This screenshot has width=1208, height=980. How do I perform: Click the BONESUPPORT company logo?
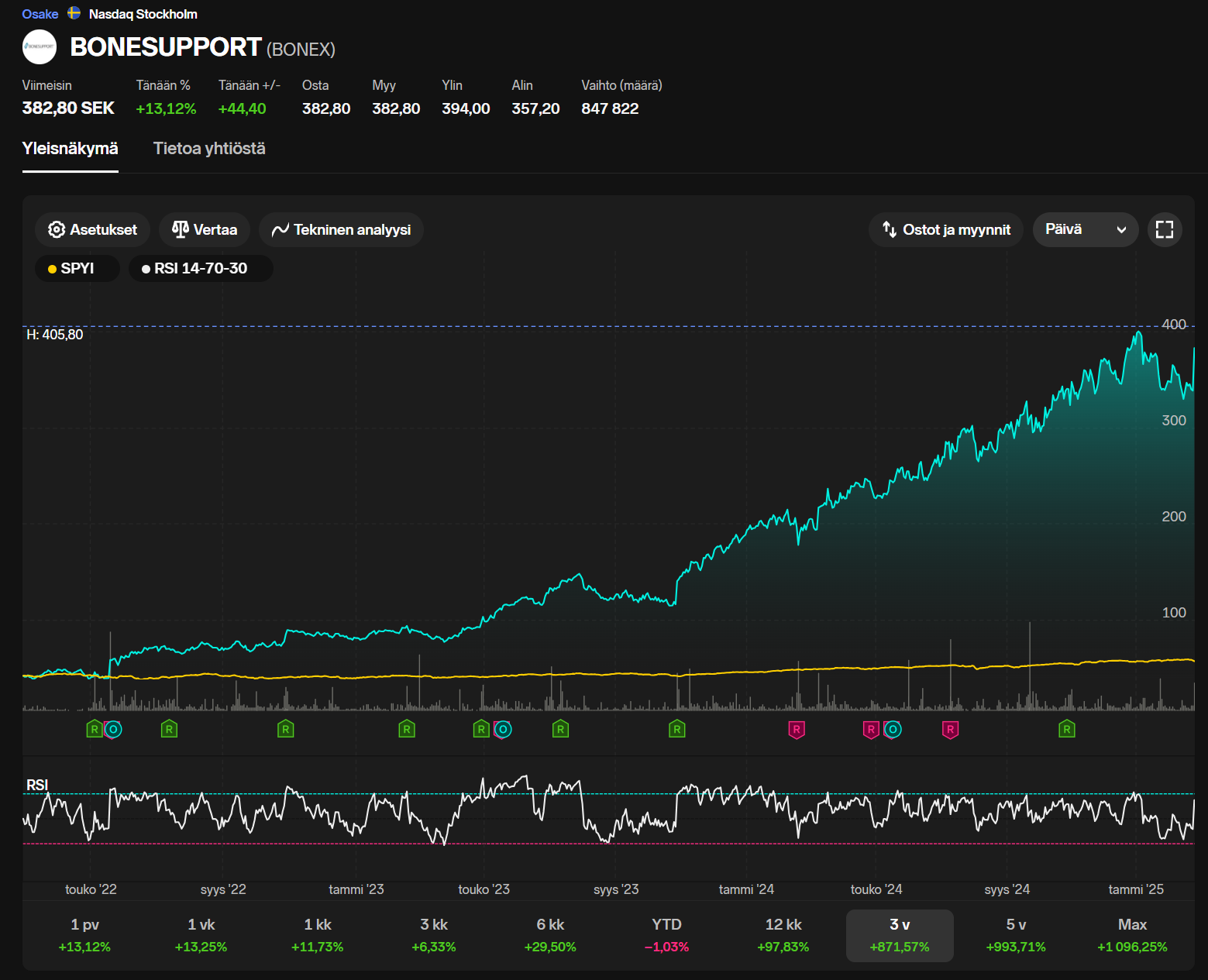pos(40,46)
